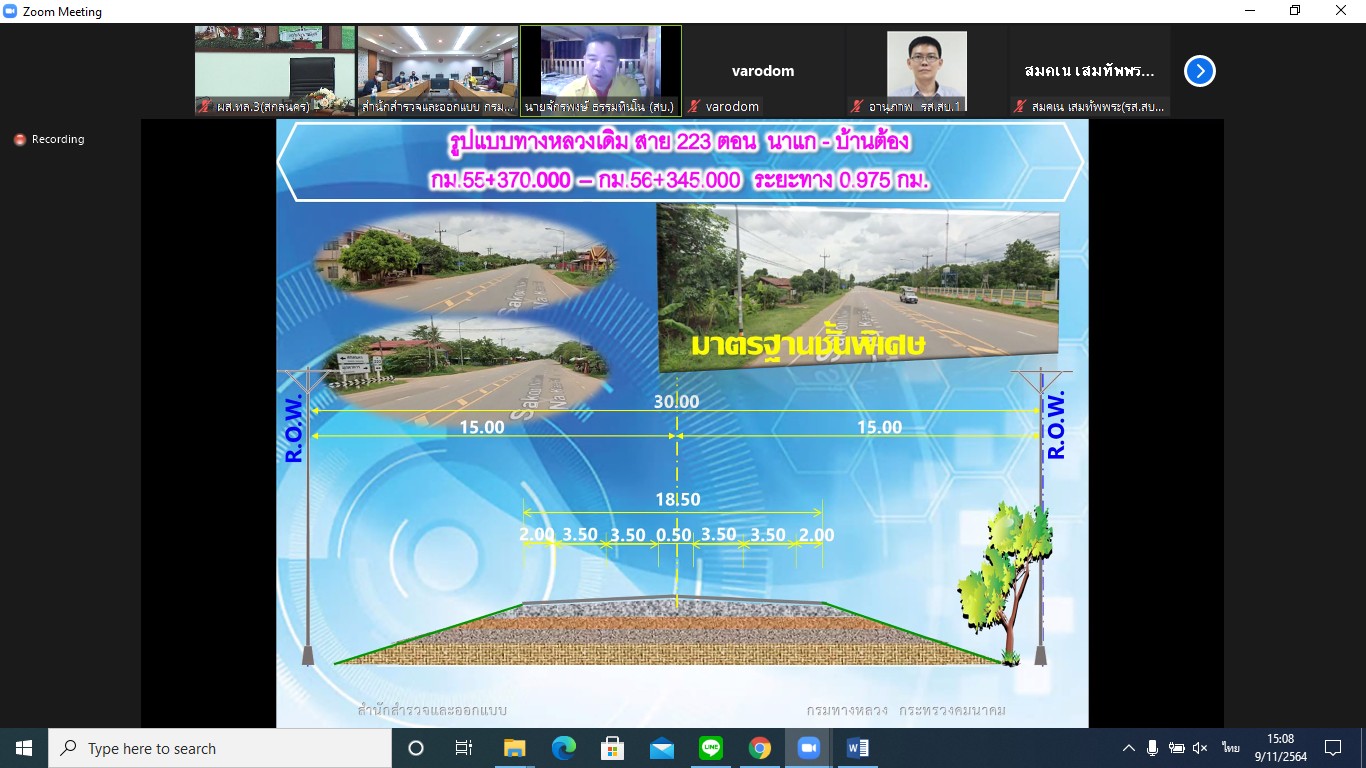Screen dimensions: 1366x768
Task: Open the date and time flyout
Action: (1281, 748)
